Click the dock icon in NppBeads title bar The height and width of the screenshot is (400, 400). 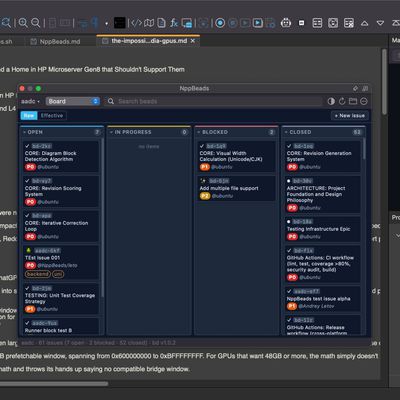(x=365, y=88)
